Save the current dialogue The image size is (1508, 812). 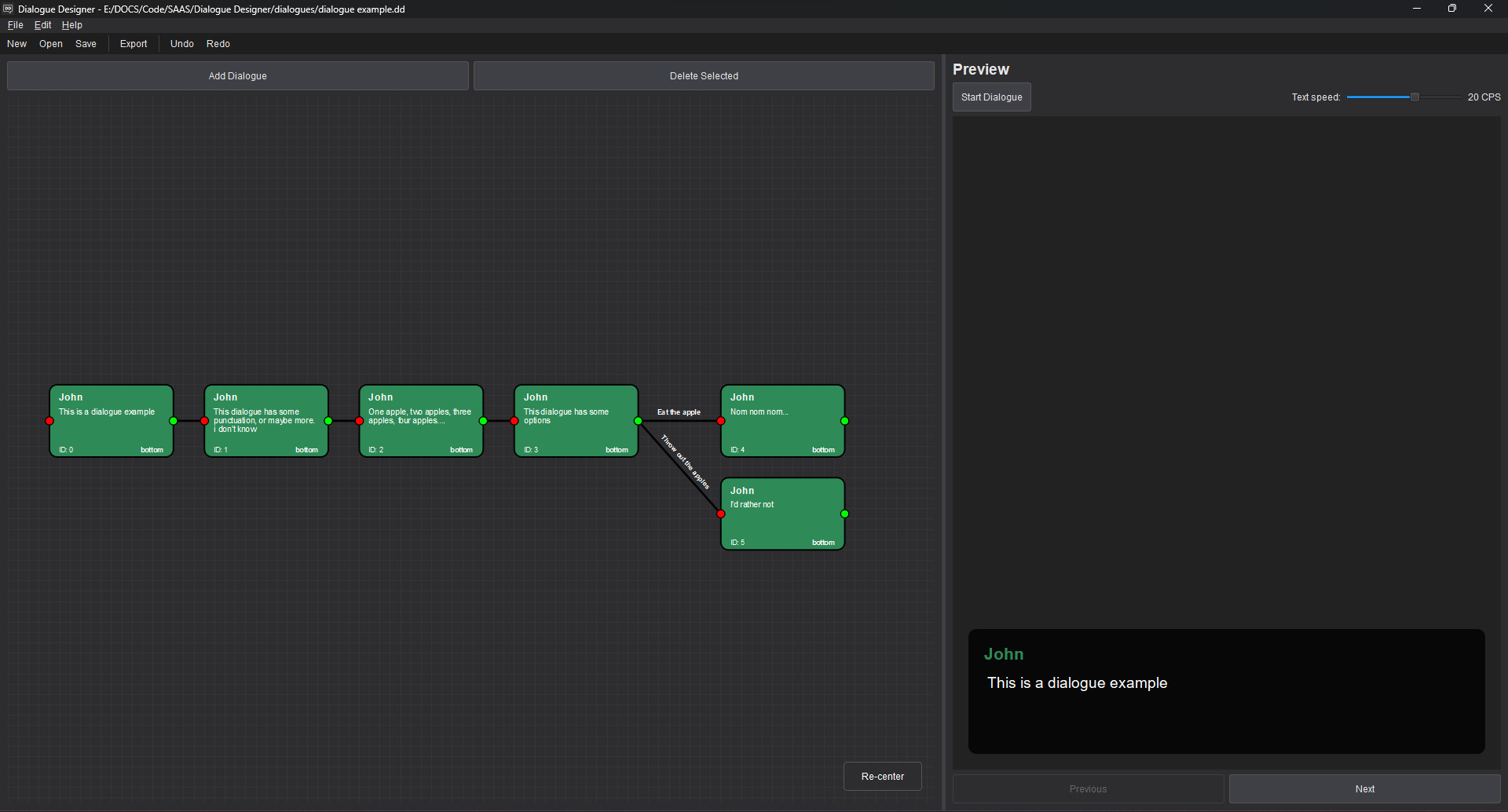(x=86, y=43)
